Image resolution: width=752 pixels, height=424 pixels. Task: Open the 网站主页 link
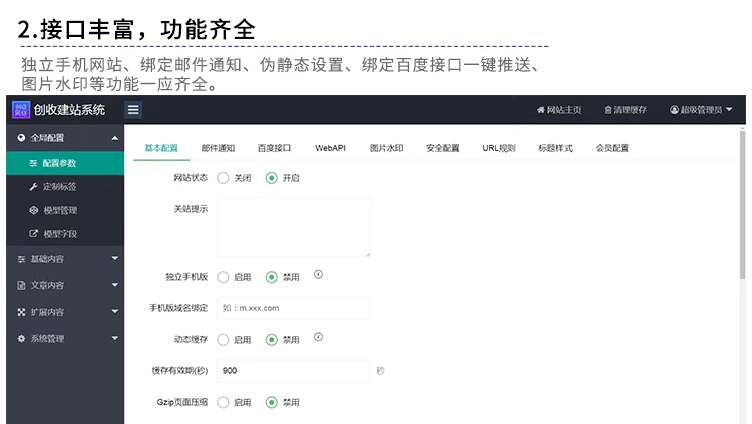pos(564,110)
